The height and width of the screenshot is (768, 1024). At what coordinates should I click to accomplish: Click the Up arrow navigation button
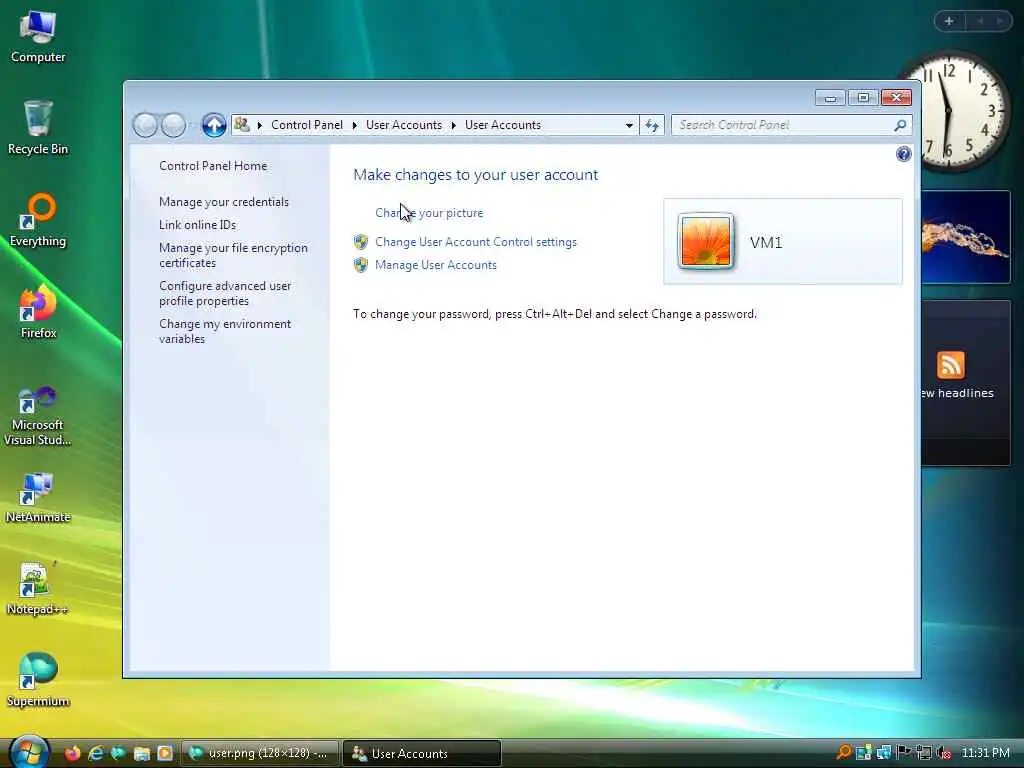click(214, 125)
